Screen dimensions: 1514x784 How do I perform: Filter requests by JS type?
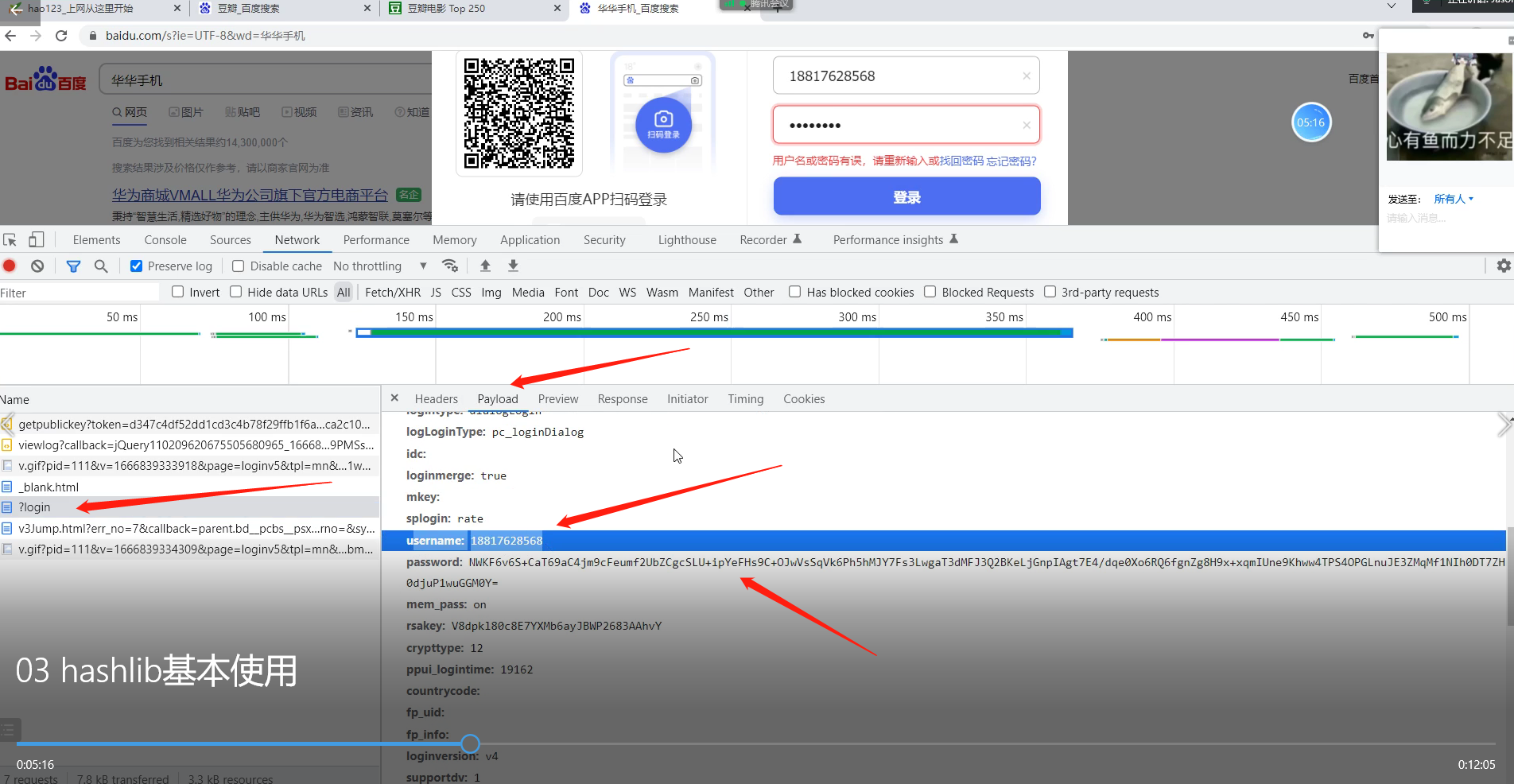tap(436, 293)
